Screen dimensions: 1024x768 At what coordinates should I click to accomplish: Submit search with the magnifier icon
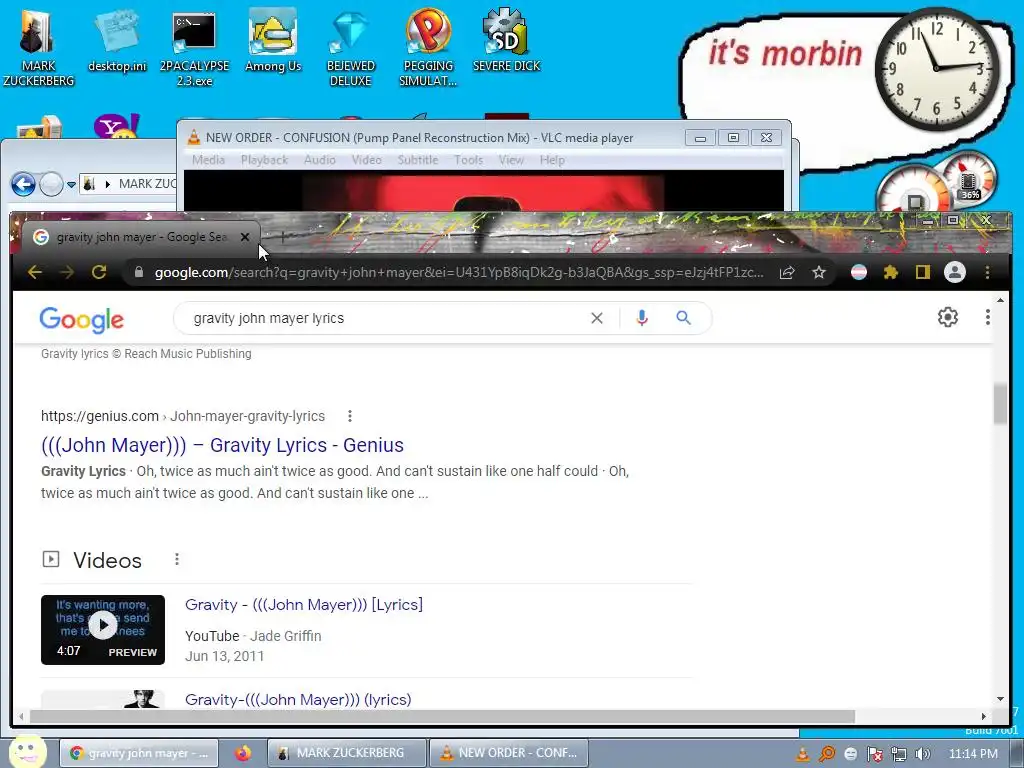pyautogui.click(x=683, y=318)
